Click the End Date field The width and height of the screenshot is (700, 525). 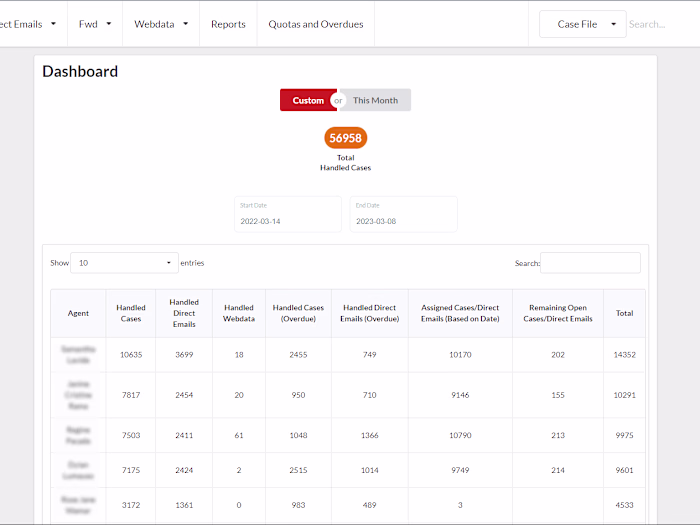pos(403,220)
